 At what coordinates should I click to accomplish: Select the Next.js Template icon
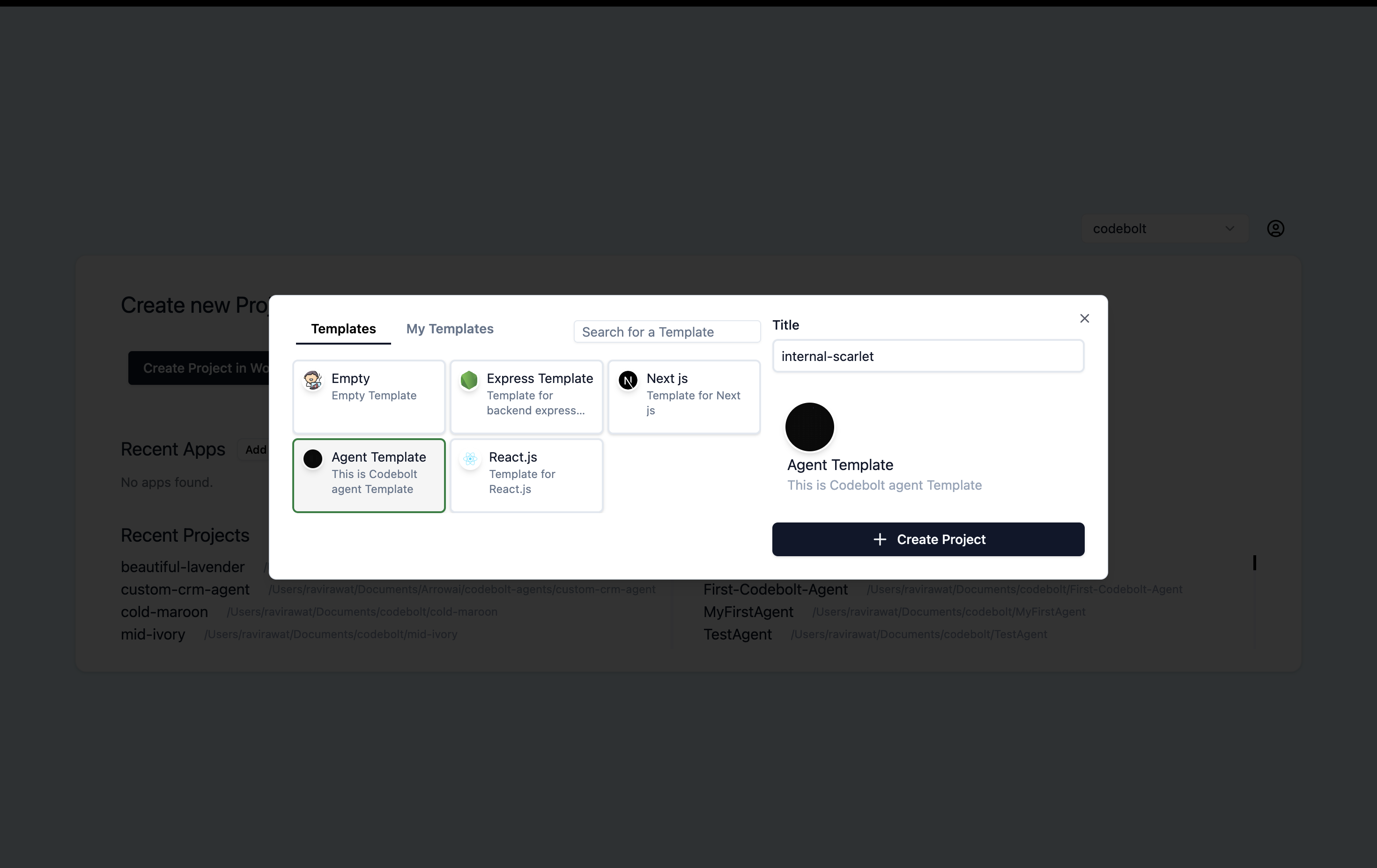627,379
